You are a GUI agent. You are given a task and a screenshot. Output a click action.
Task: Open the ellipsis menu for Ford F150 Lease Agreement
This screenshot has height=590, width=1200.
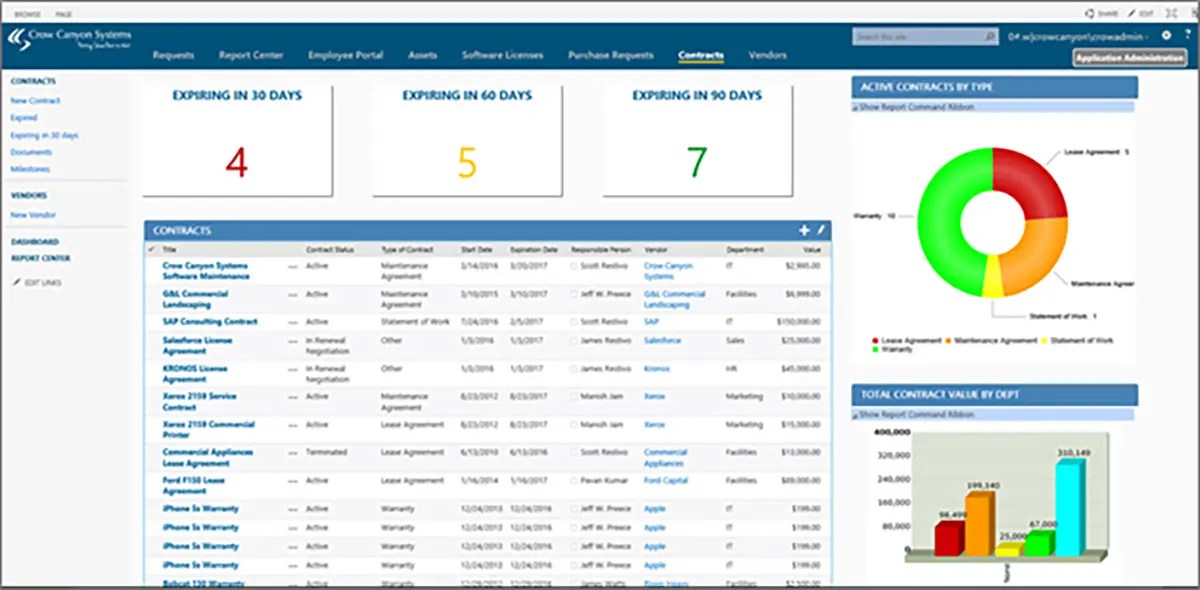click(293, 481)
